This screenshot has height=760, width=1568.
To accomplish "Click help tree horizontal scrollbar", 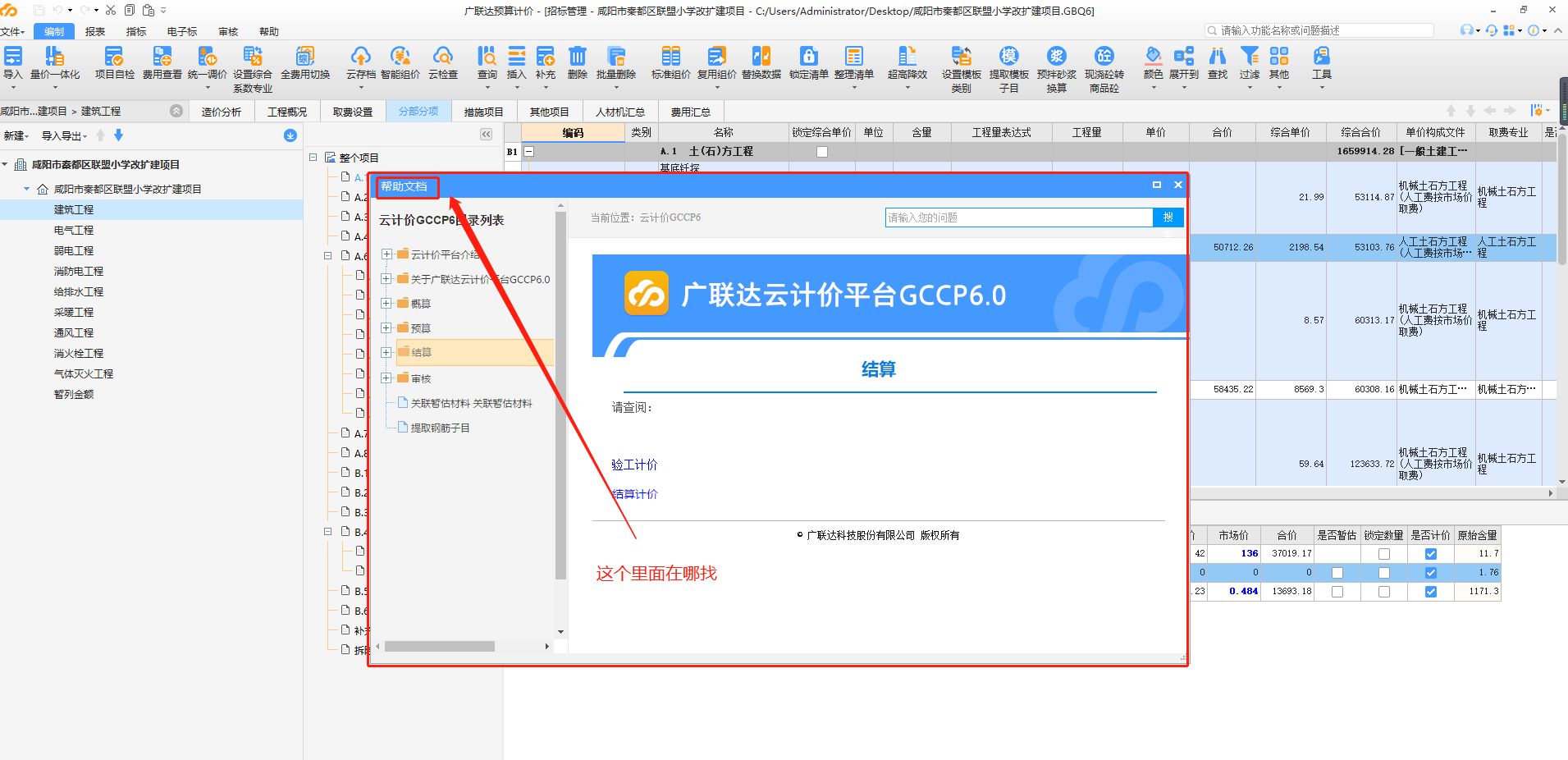I will pos(440,647).
